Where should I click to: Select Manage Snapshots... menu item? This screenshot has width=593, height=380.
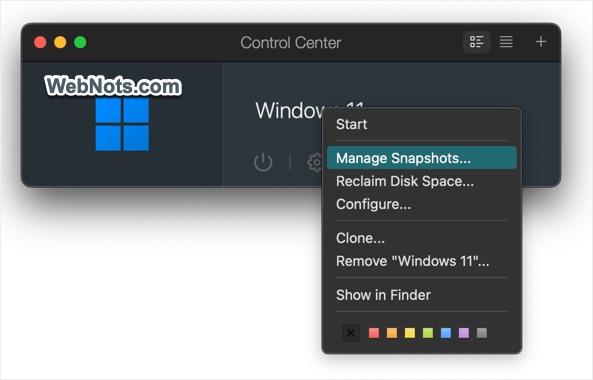tap(422, 158)
